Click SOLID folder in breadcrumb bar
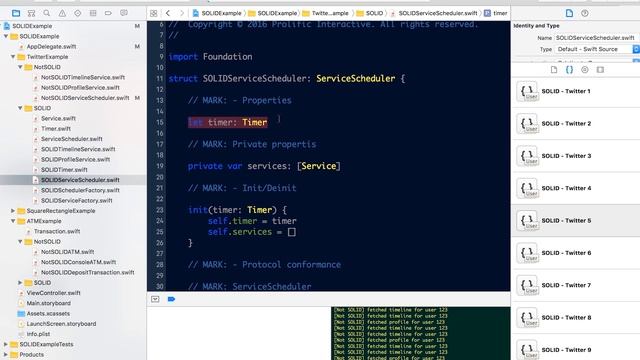The height and width of the screenshot is (360, 640). tap(370, 13)
